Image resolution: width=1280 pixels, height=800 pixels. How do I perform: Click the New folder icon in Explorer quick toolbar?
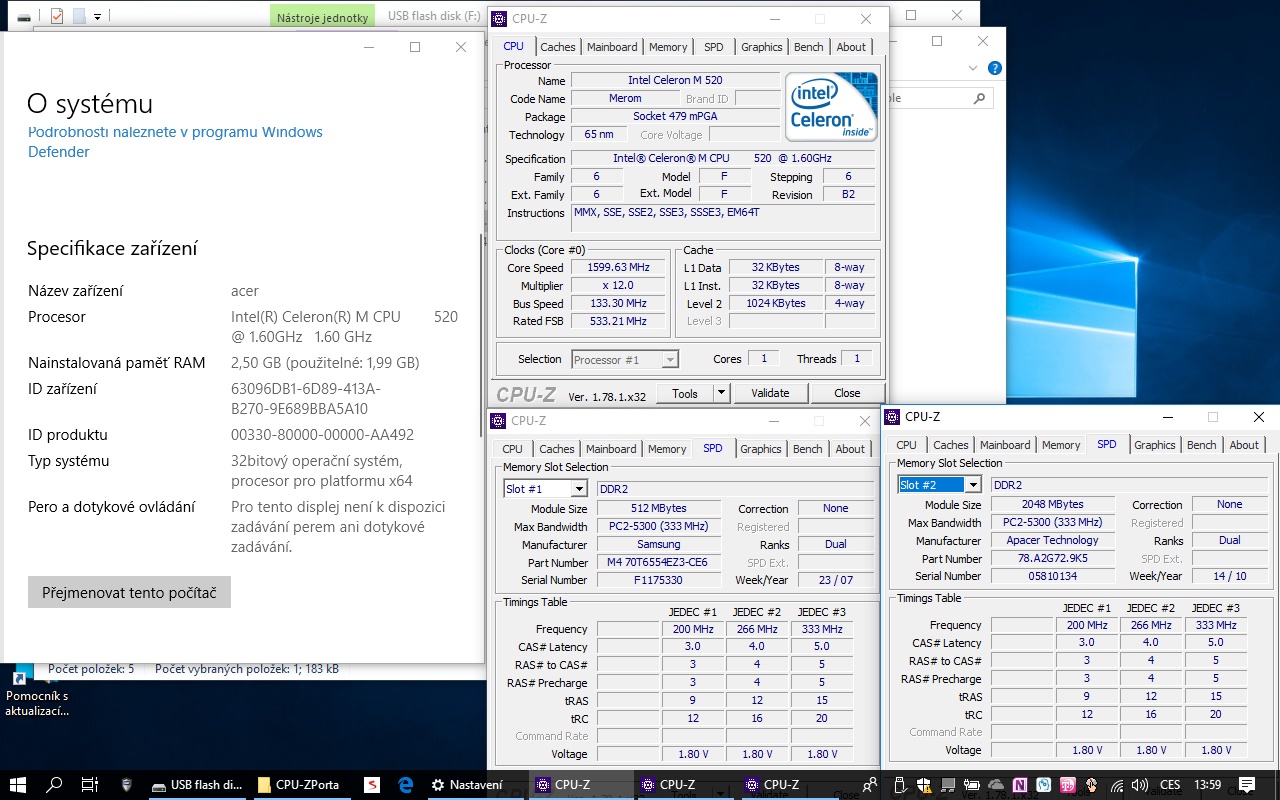point(79,16)
